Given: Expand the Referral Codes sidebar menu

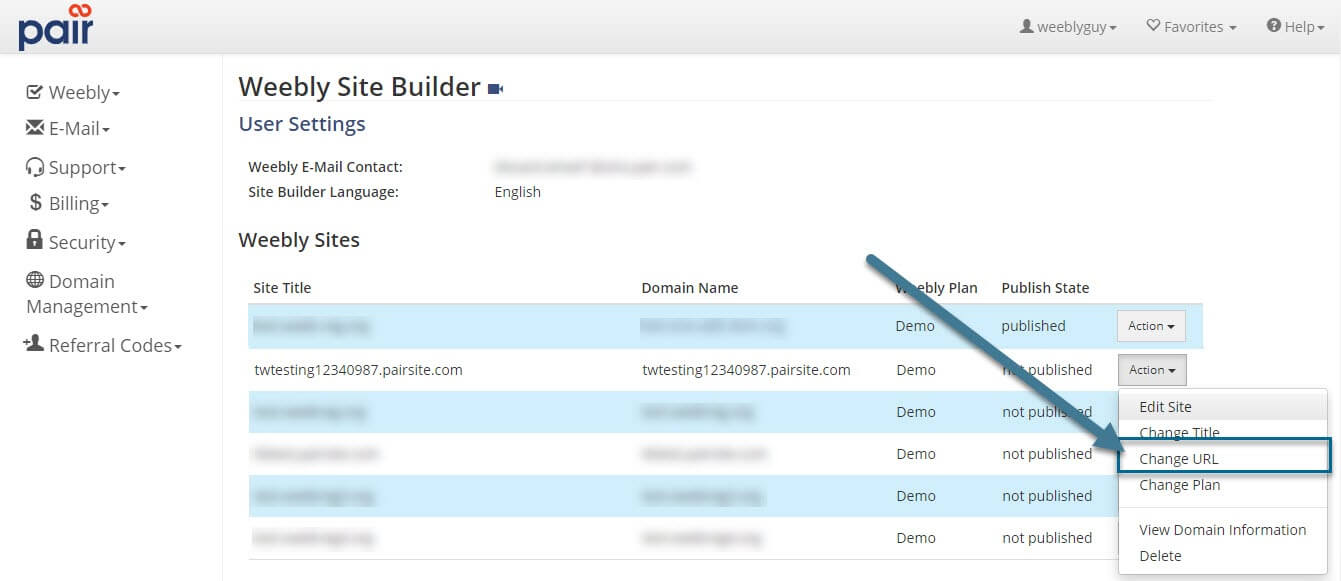Looking at the screenshot, I should (102, 345).
